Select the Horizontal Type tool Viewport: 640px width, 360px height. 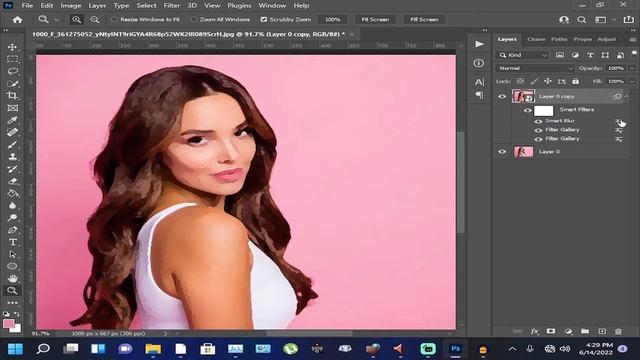coord(12,242)
